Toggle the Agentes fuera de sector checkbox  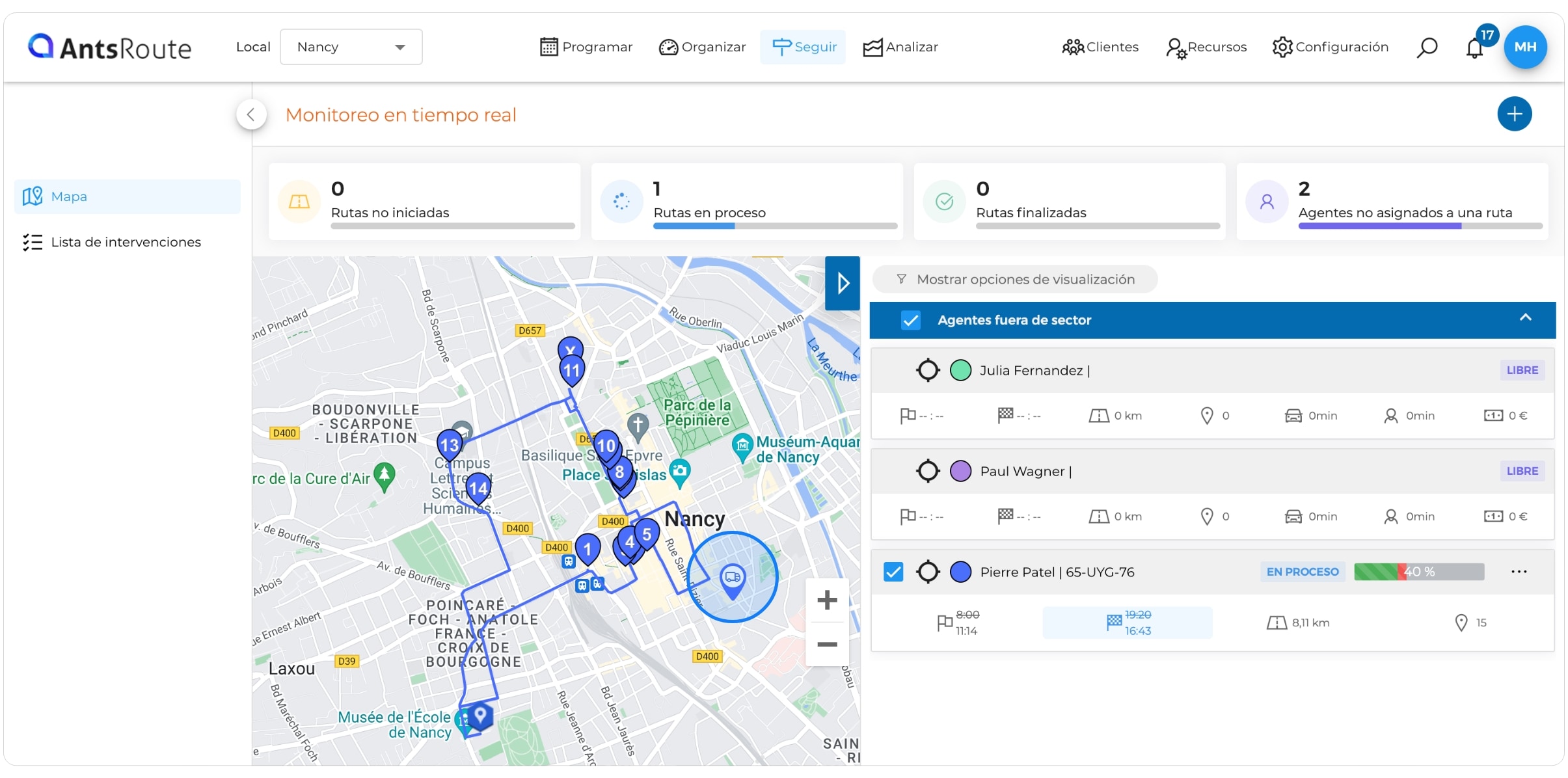910,320
